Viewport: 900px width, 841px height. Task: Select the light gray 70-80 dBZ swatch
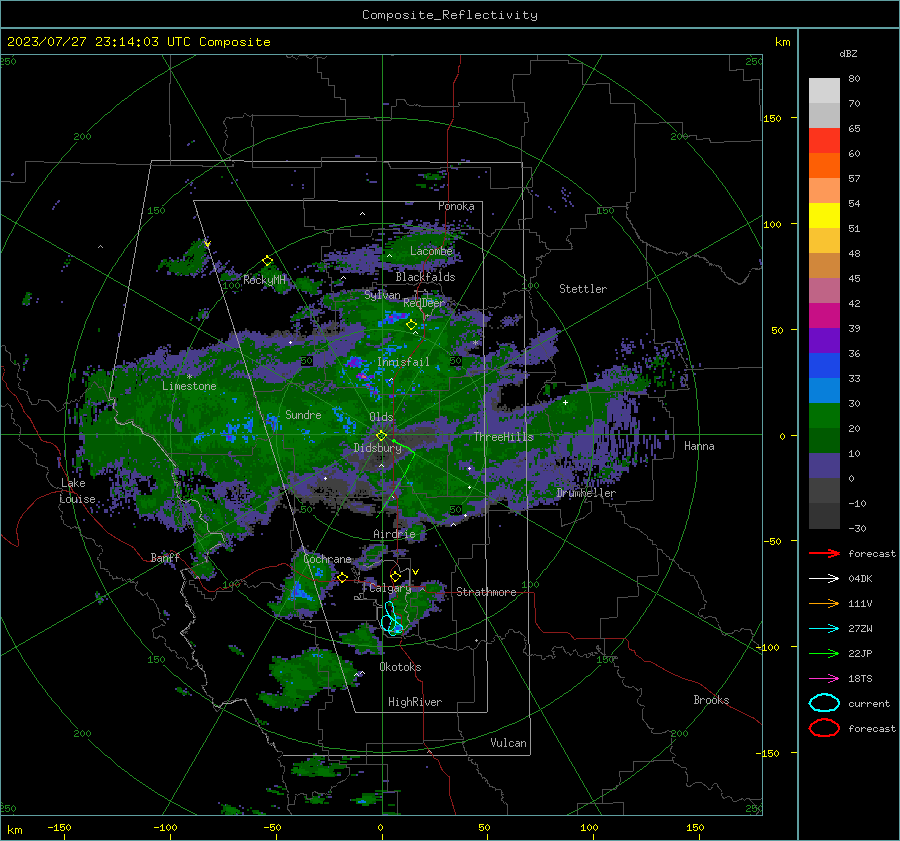[824, 91]
